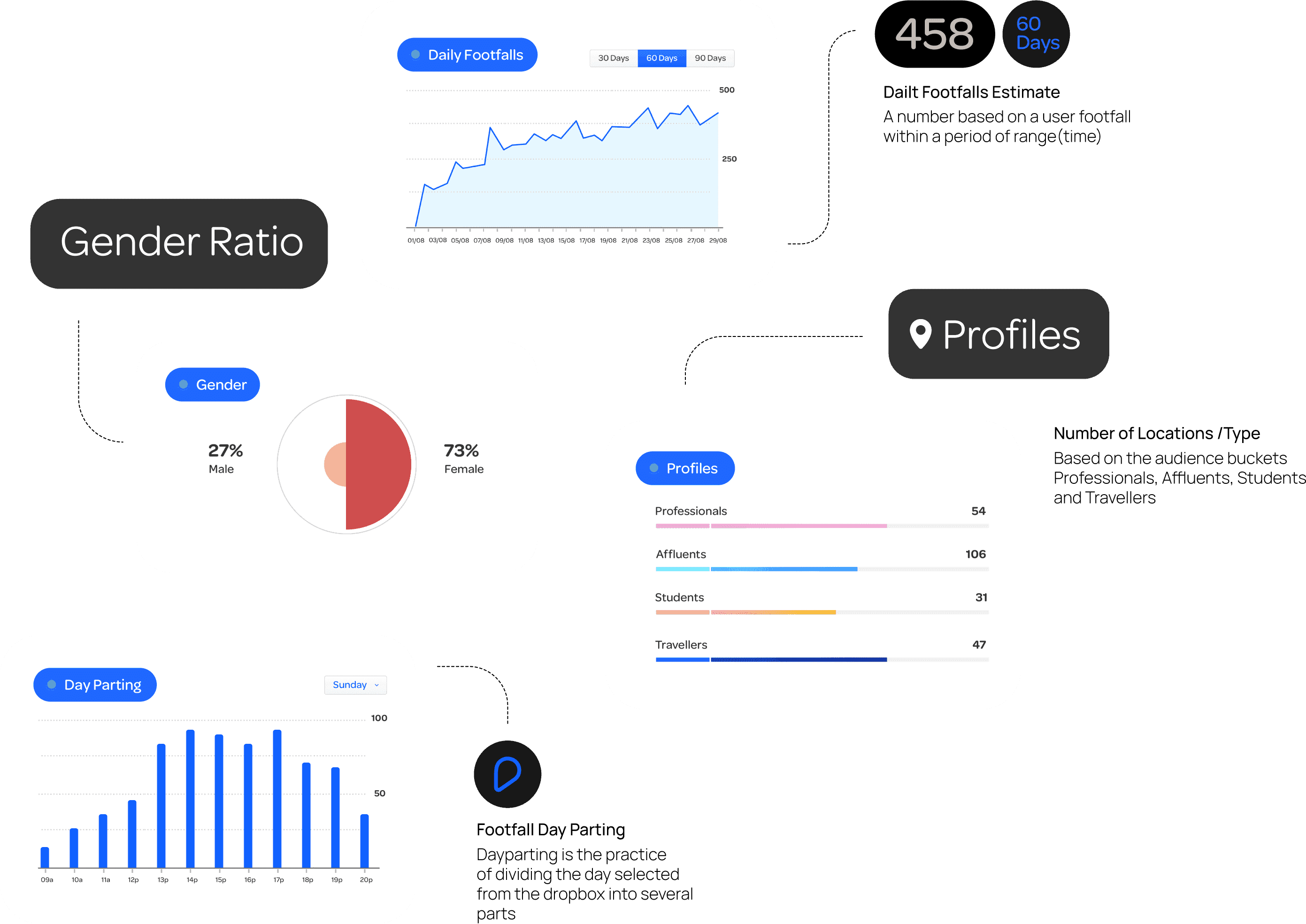Image resolution: width=1306 pixels, height=924 pixels.
Task: Click the dot in Day Parting badge
Action: click(x=52, y=685)
